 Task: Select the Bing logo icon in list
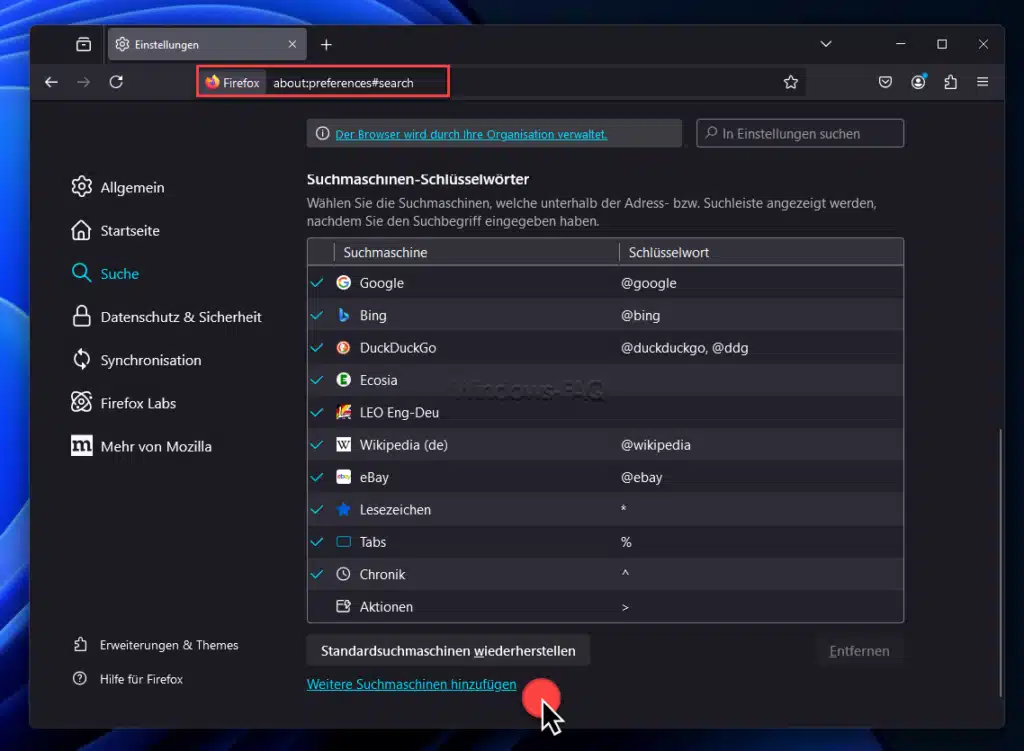pyautogui.click(x=344, y=315)
